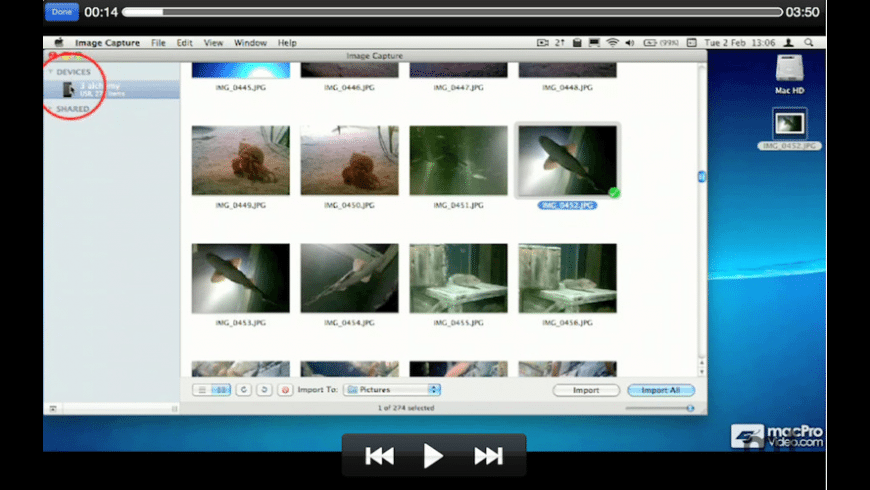
Task: Open the View menu
Action: coord(213,43)
